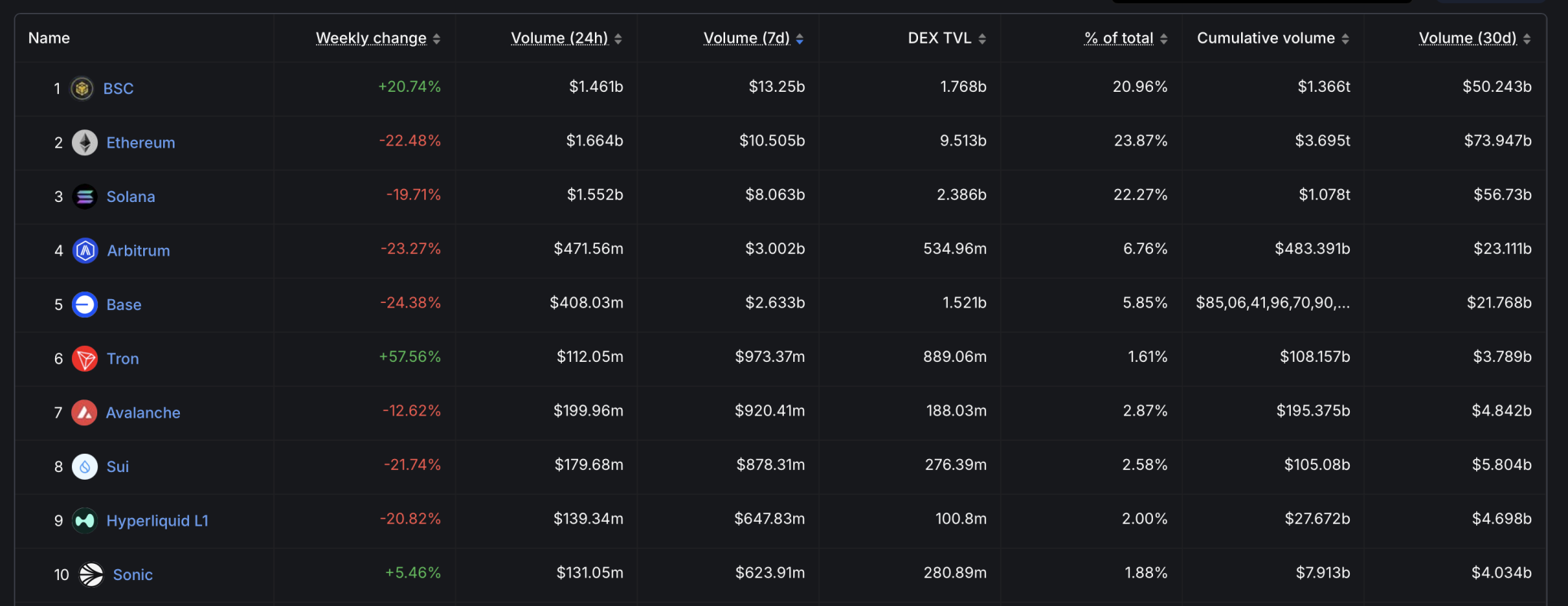Click the Ethereum logo icon
Image resolution: width=1568 pixels, height=606 pixels.
[85, 142]
